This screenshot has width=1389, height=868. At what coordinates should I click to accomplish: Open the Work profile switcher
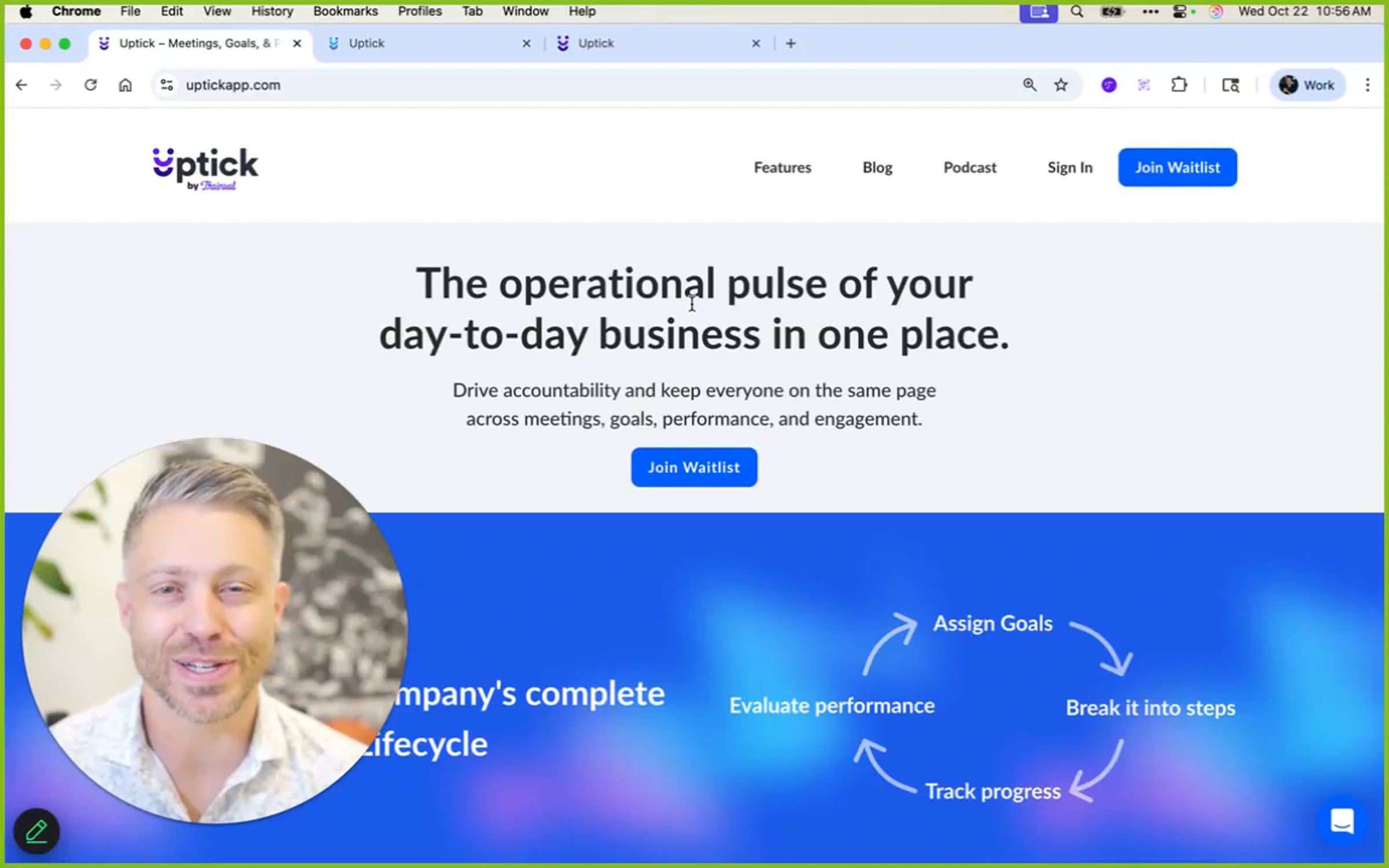(1307, 85)
